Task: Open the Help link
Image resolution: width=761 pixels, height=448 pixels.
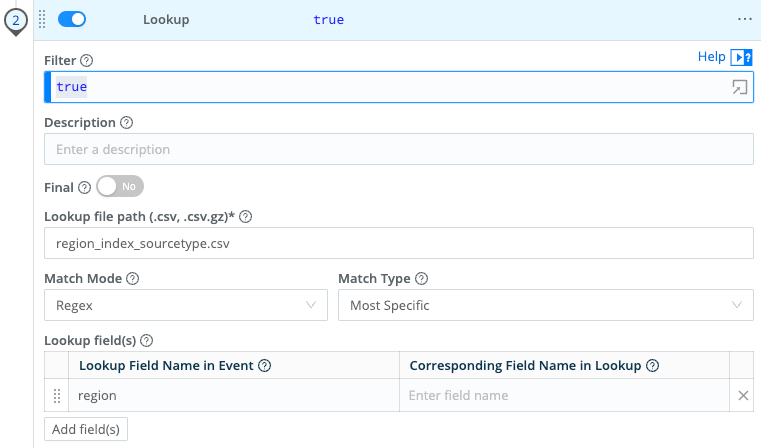Action: tap(711, 57)
